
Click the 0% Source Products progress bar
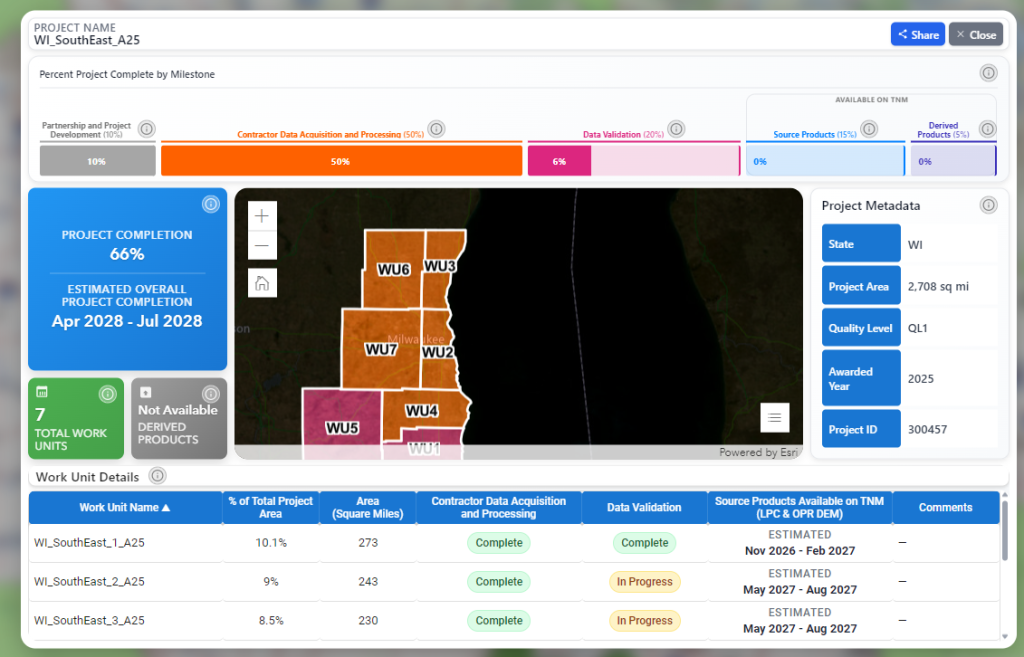coord(825,161)
